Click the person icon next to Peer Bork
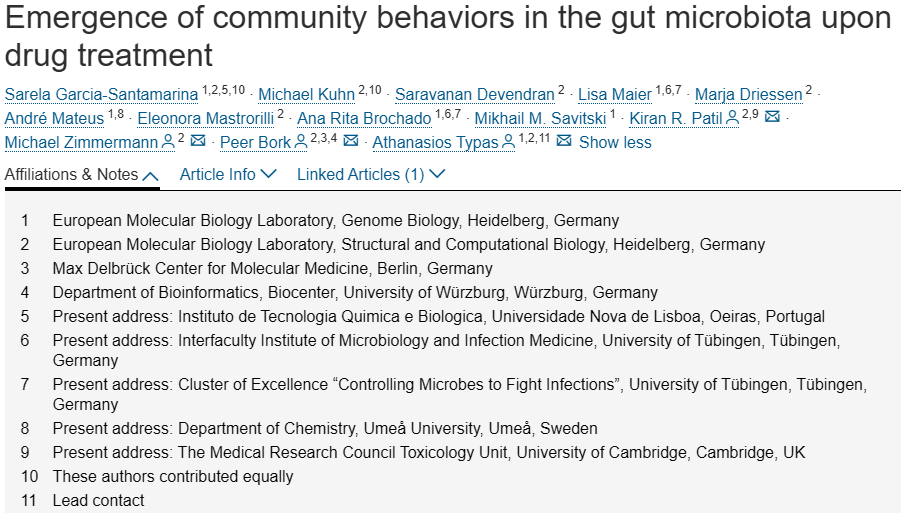This screenshot has height=513, width=901. click(x=301, y=142)
